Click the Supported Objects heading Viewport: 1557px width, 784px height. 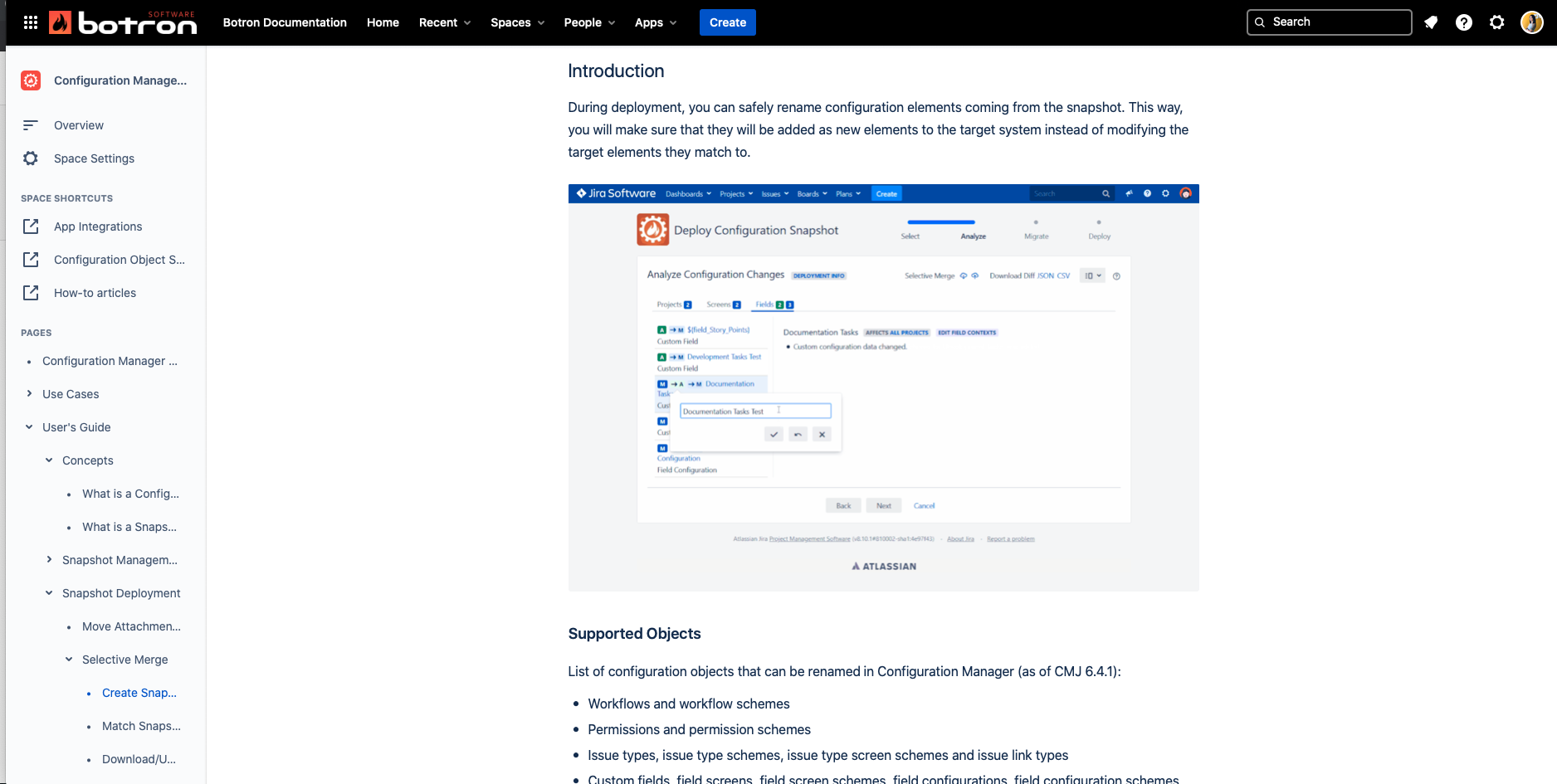pos(634,634)
